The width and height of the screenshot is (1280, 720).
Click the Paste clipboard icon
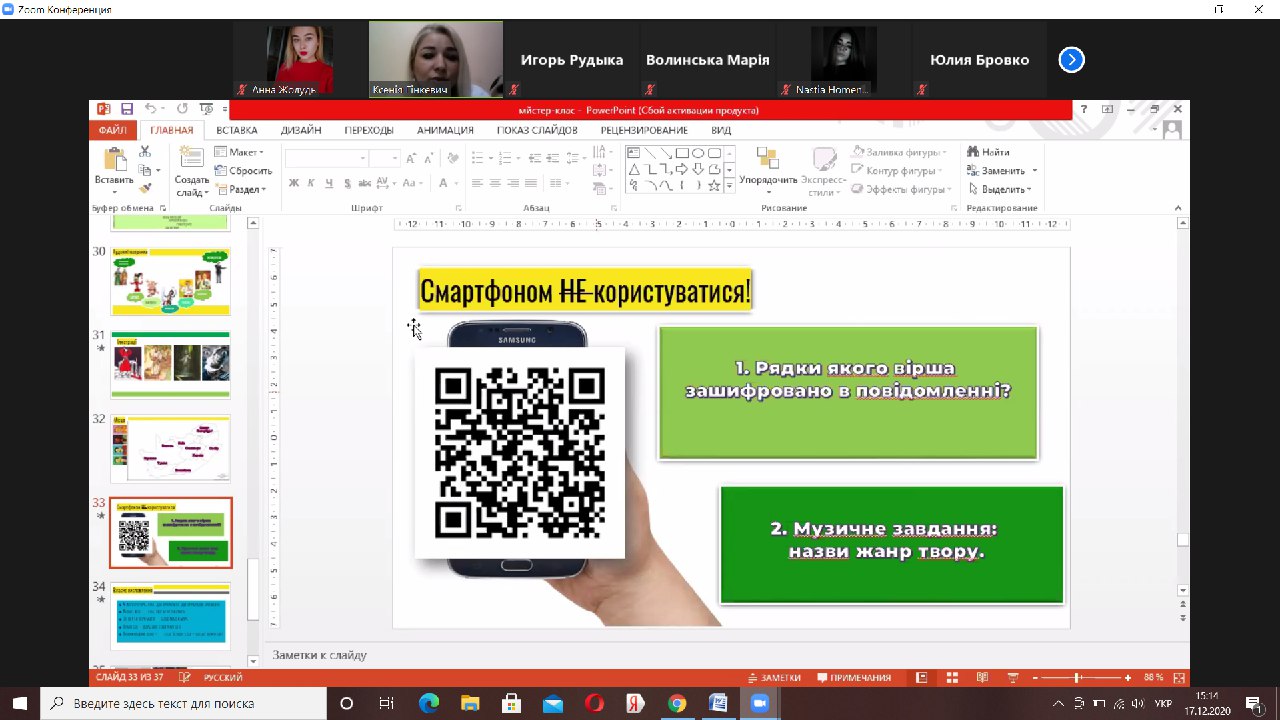pyautogui.click(x=114, y=160)
